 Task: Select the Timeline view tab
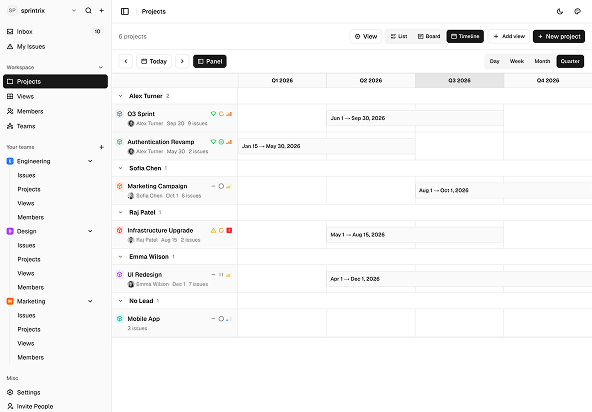pyautogui.click(x=465, y=36)
